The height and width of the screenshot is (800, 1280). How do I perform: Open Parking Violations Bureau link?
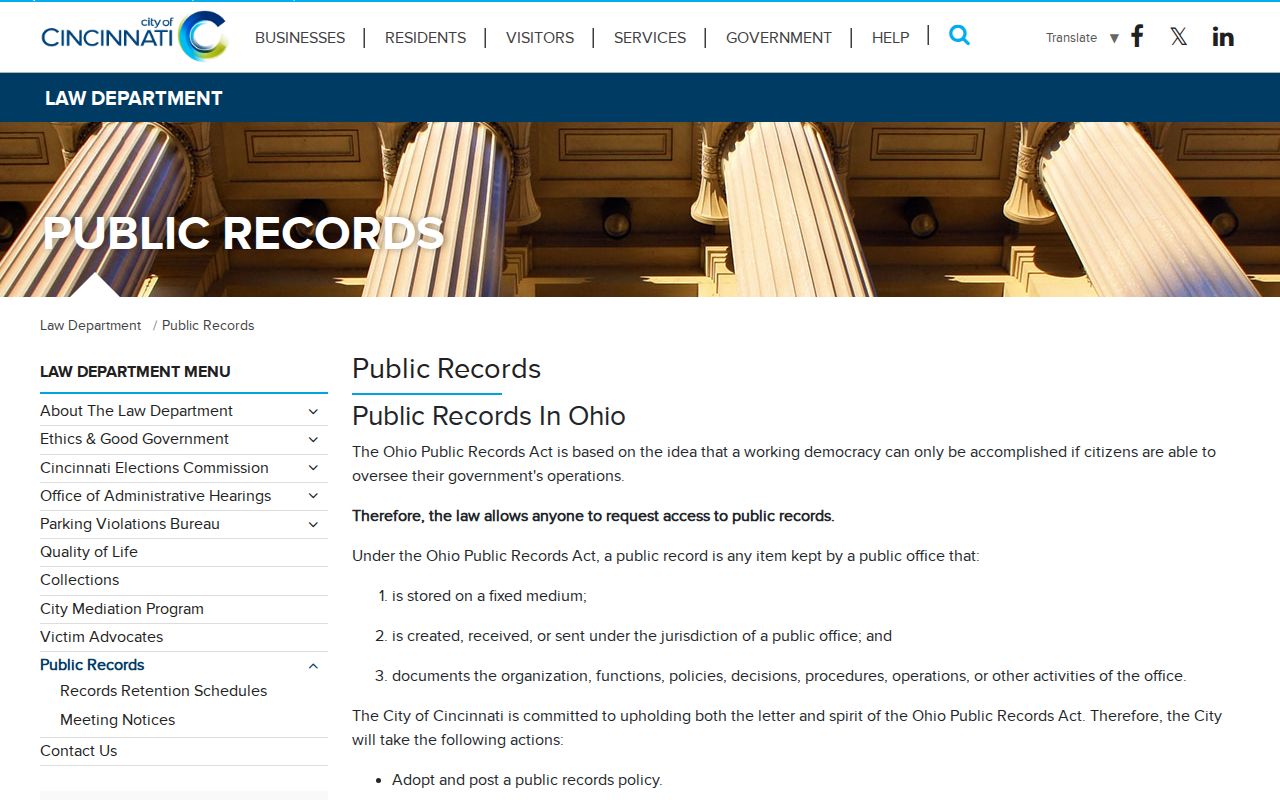[130, 524]
